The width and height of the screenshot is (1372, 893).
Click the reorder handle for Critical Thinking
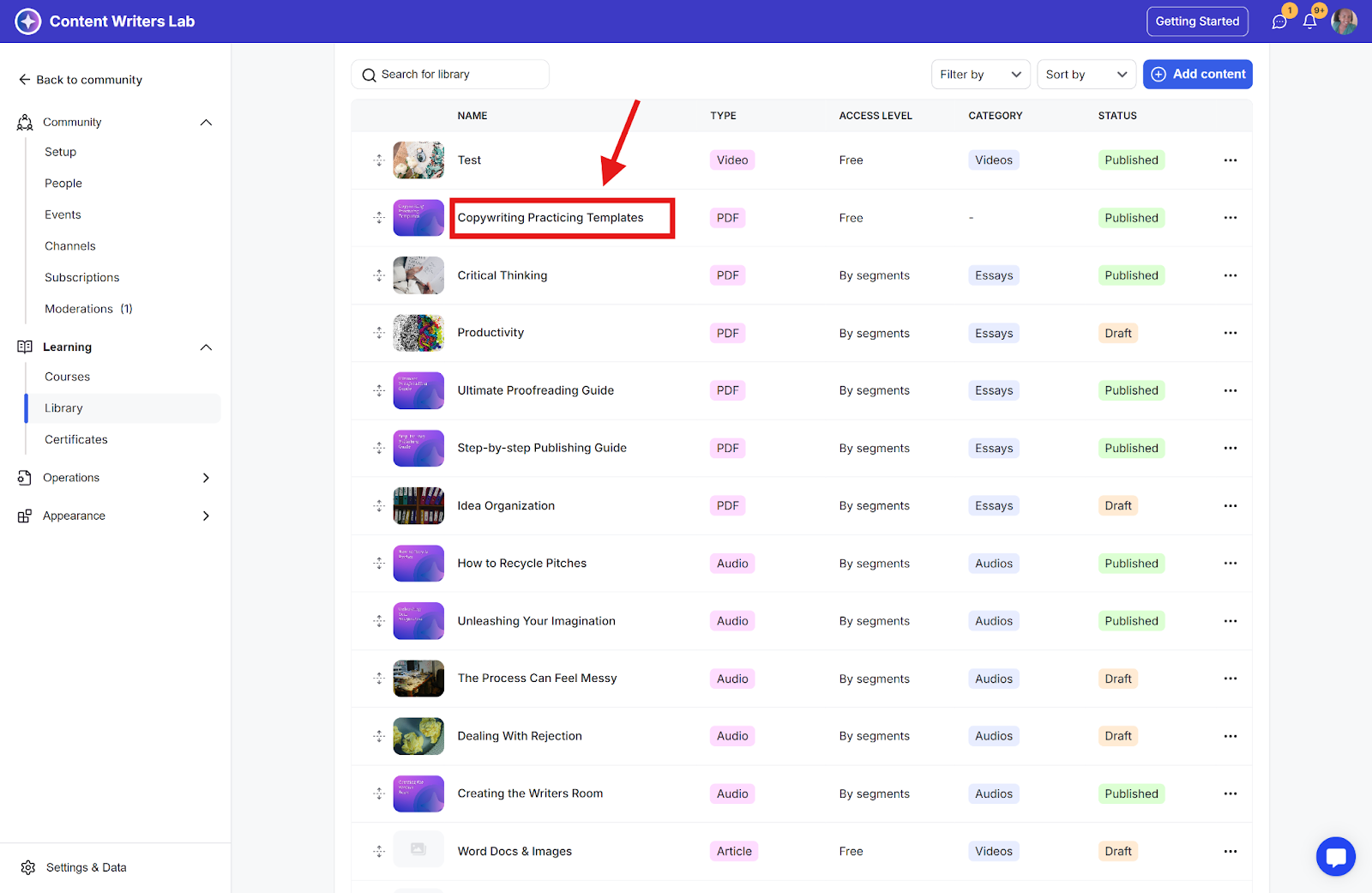coord(379,275)
